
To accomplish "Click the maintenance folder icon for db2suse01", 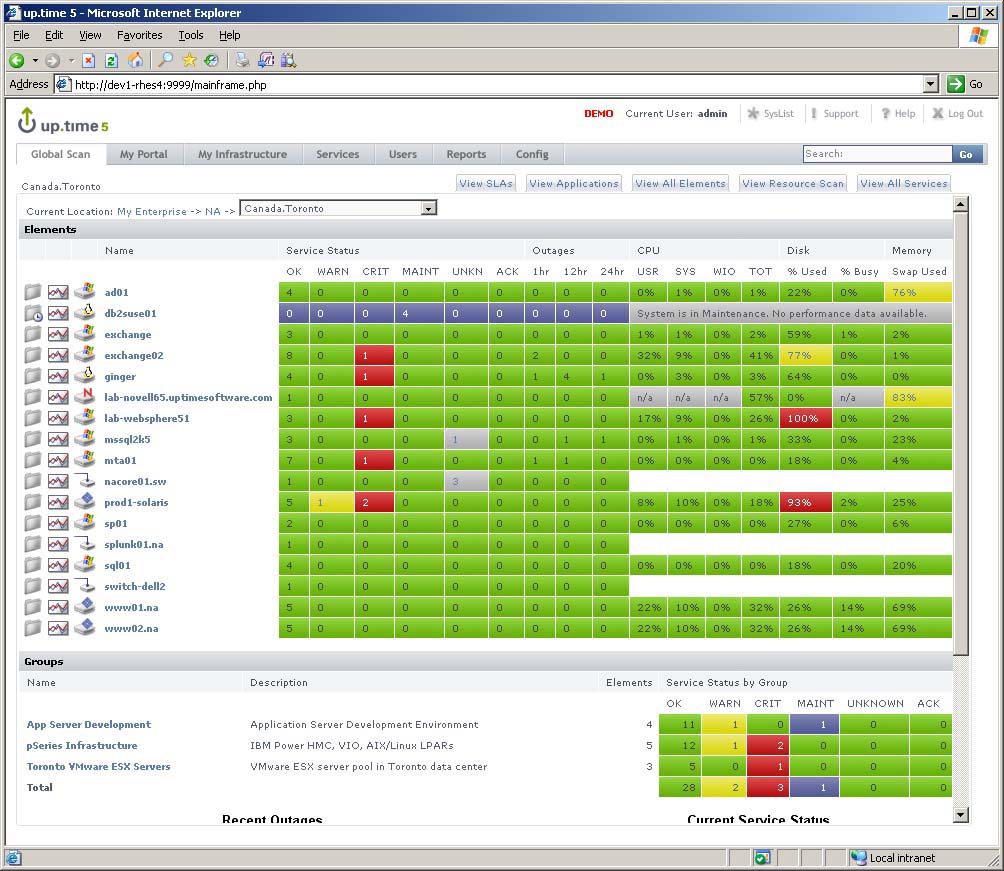I will pyautogui.click(x=33, y=314).
